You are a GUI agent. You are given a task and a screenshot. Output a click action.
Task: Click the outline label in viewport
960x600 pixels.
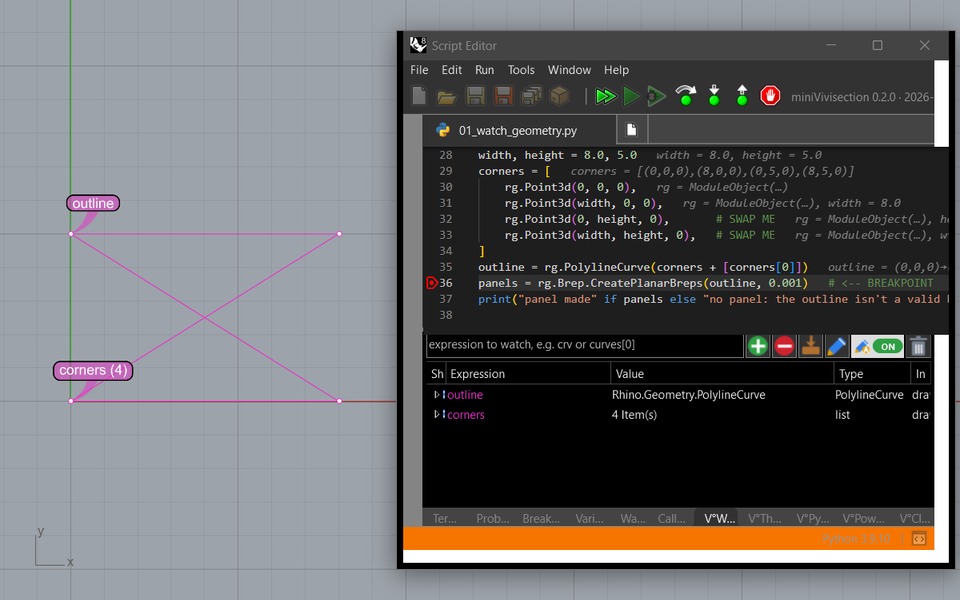(x=93, y=203)
